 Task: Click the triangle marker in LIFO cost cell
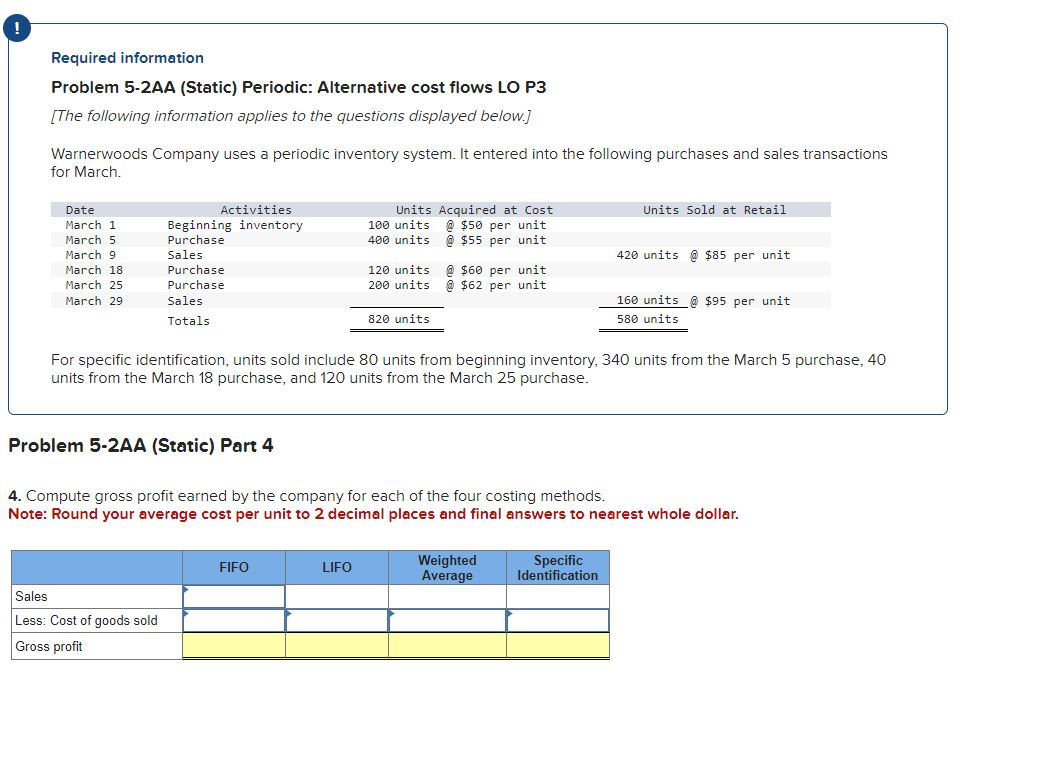288,614
